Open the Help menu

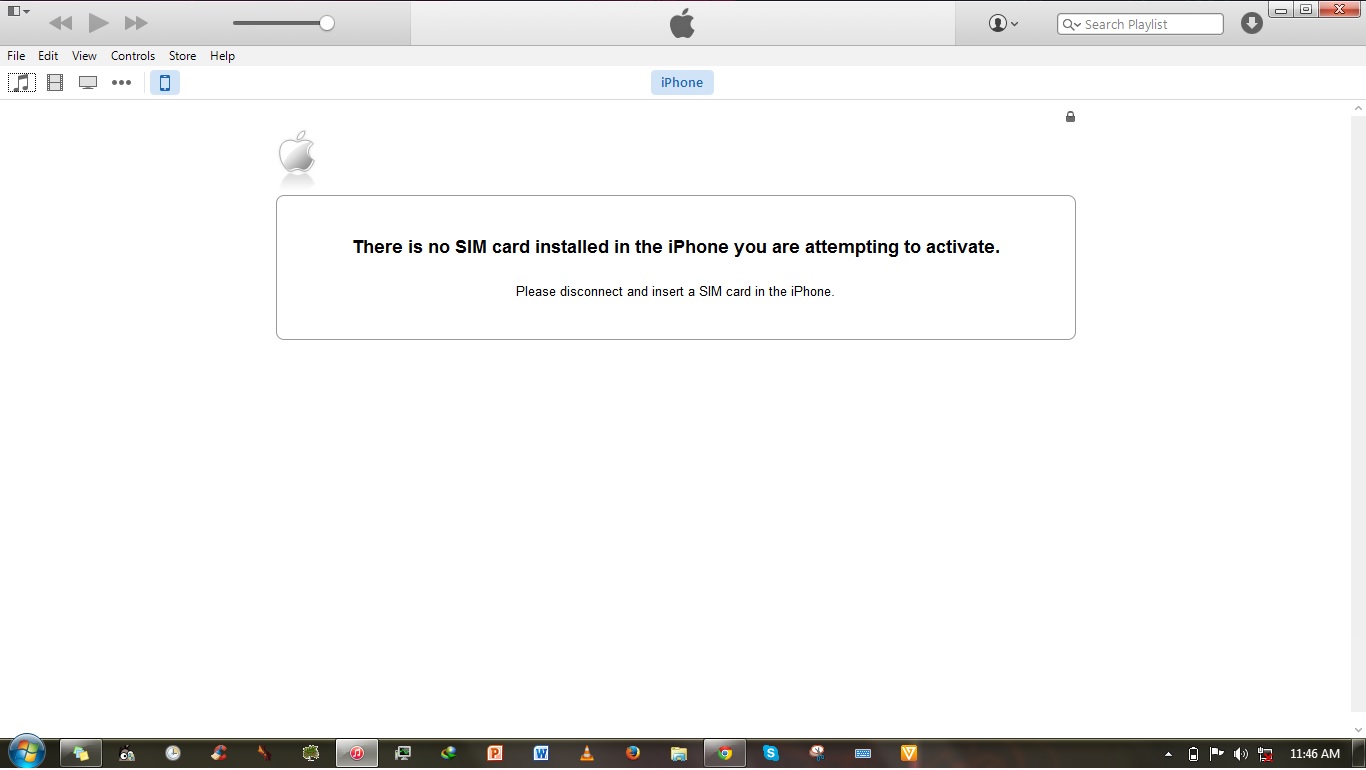coord(222,56)
